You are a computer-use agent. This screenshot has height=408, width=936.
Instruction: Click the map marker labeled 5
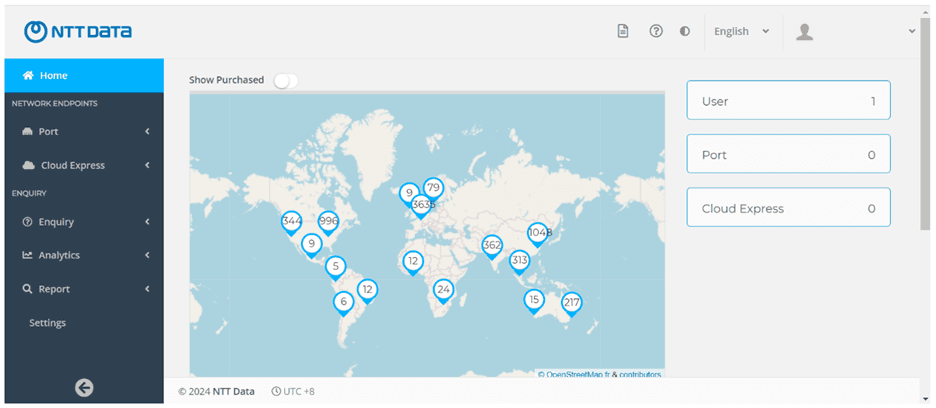pos(335,269)
